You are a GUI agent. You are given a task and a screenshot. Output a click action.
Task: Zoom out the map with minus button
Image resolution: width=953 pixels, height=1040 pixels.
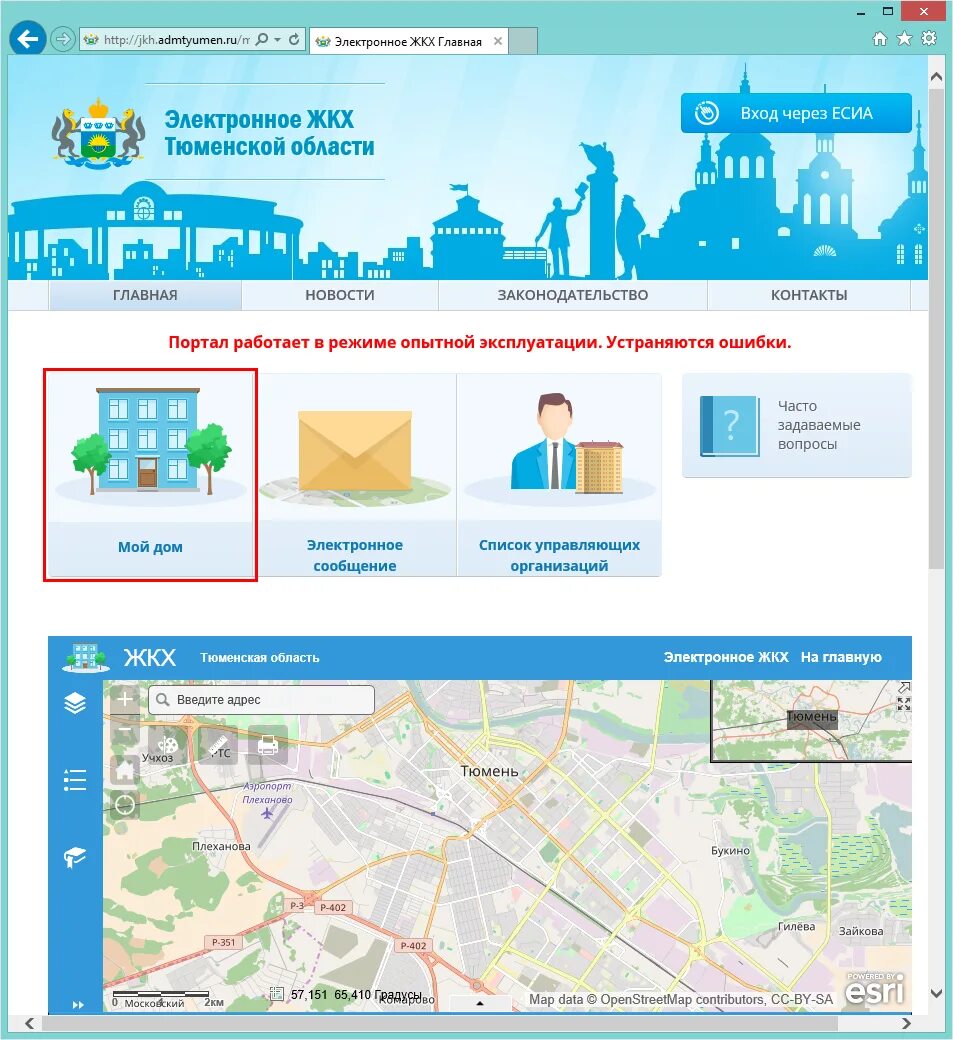tap(125, 732)
